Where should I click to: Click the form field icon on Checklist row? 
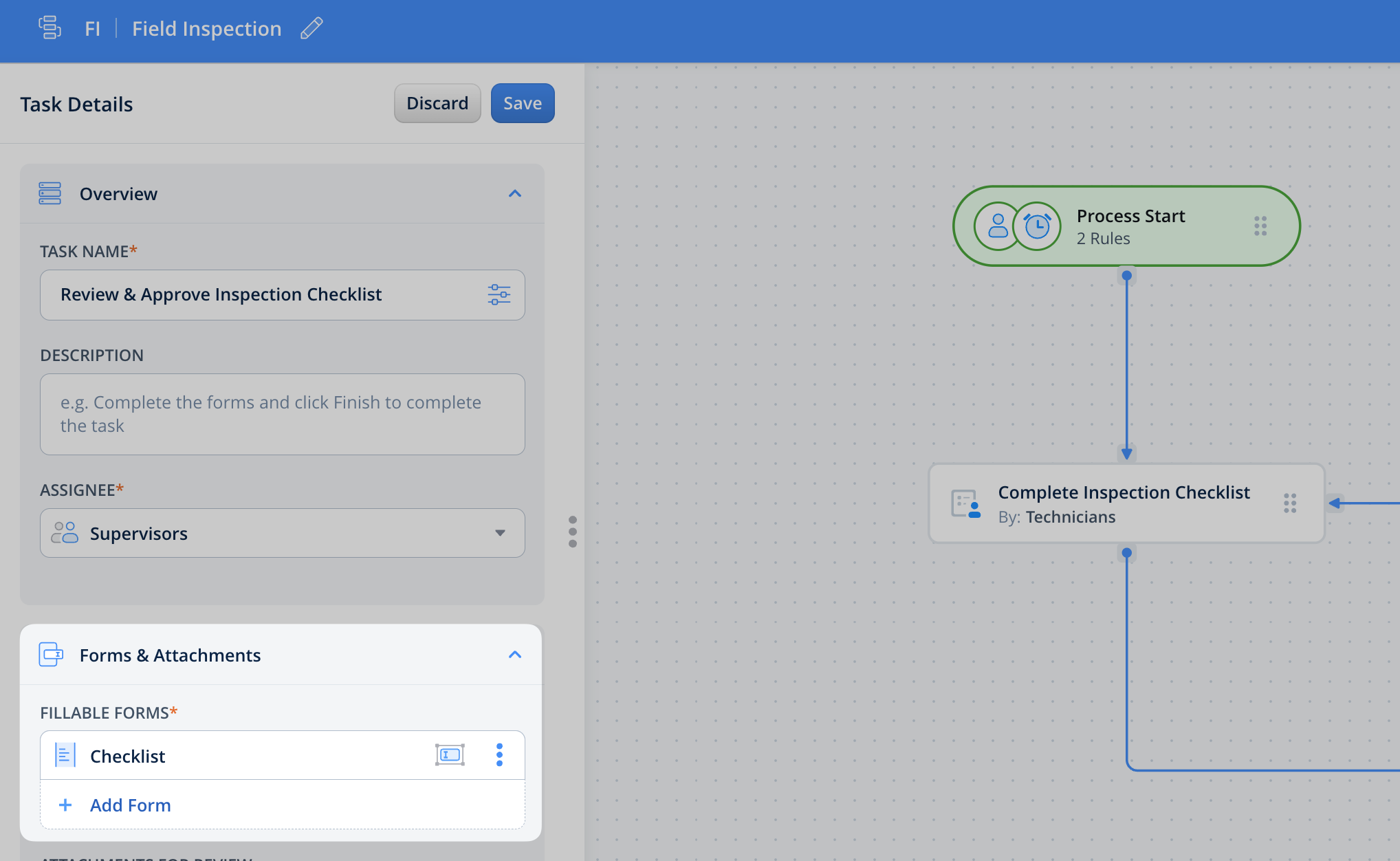coord(450,755)
